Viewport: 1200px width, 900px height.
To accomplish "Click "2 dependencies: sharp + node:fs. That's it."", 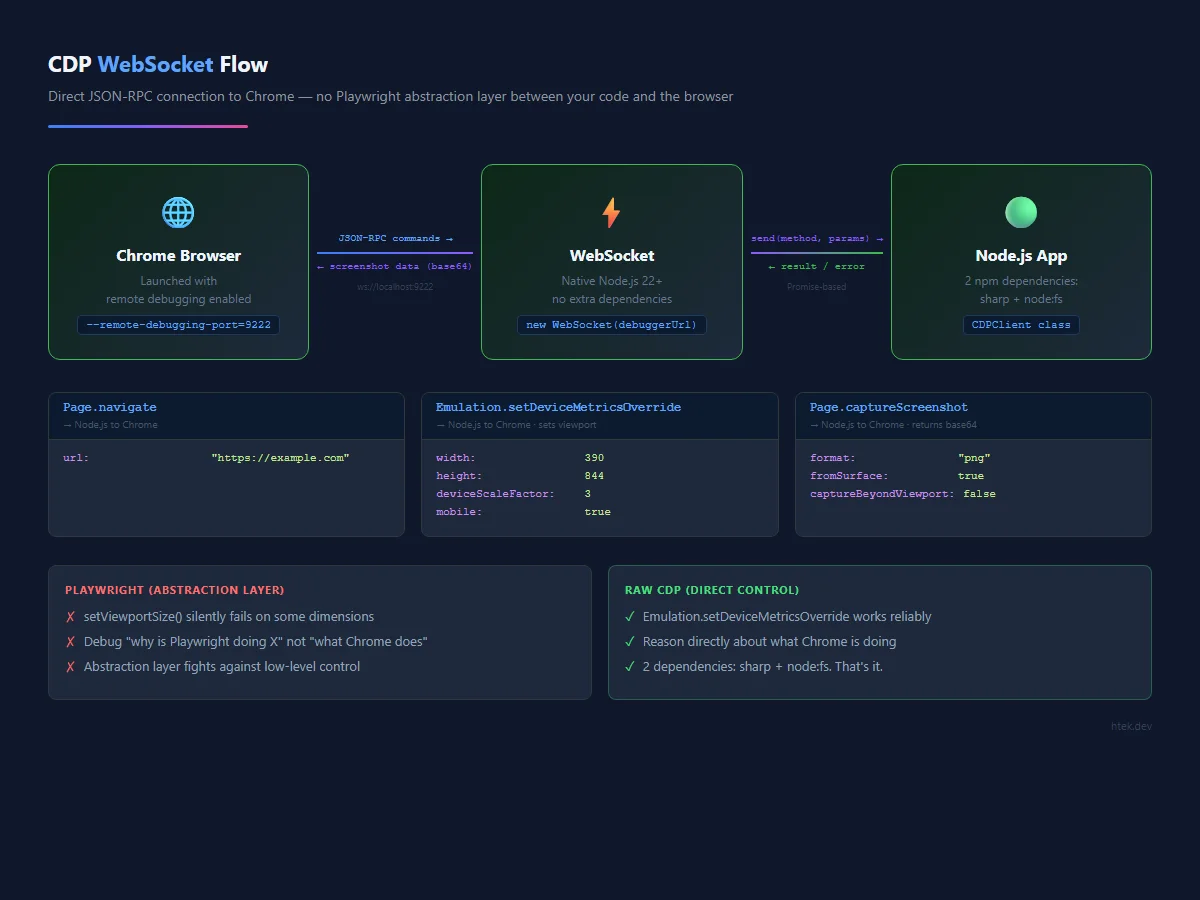I will pyautogui.click(x=763, y=667).
